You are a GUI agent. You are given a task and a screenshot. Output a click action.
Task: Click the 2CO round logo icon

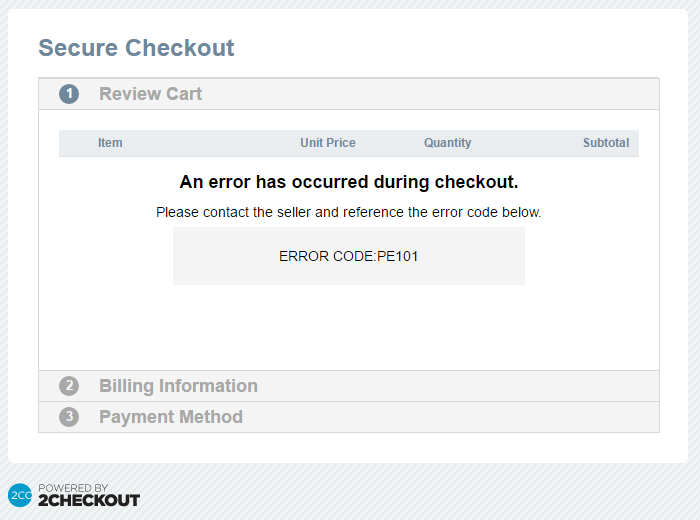pos(20,495)
